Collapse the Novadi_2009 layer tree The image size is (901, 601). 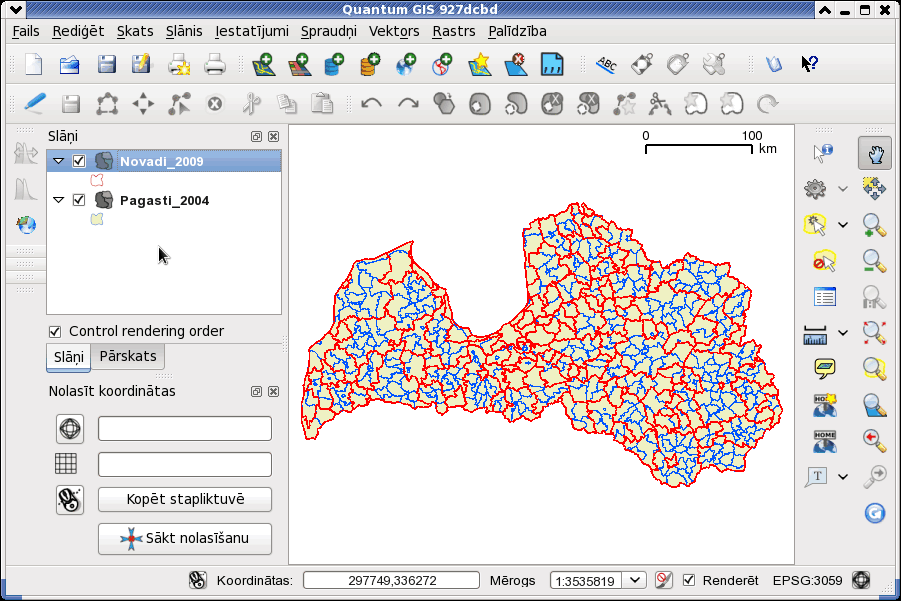click(59, 161)
